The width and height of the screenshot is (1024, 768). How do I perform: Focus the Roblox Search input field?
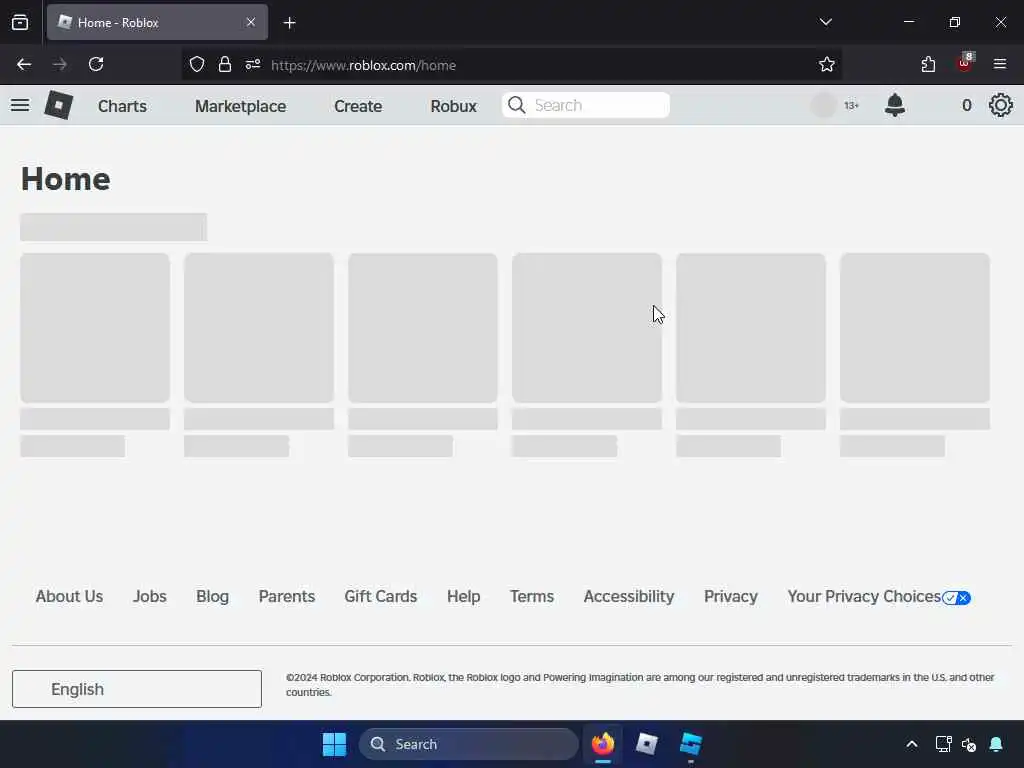pyautogui.click(x=586, y=105)
